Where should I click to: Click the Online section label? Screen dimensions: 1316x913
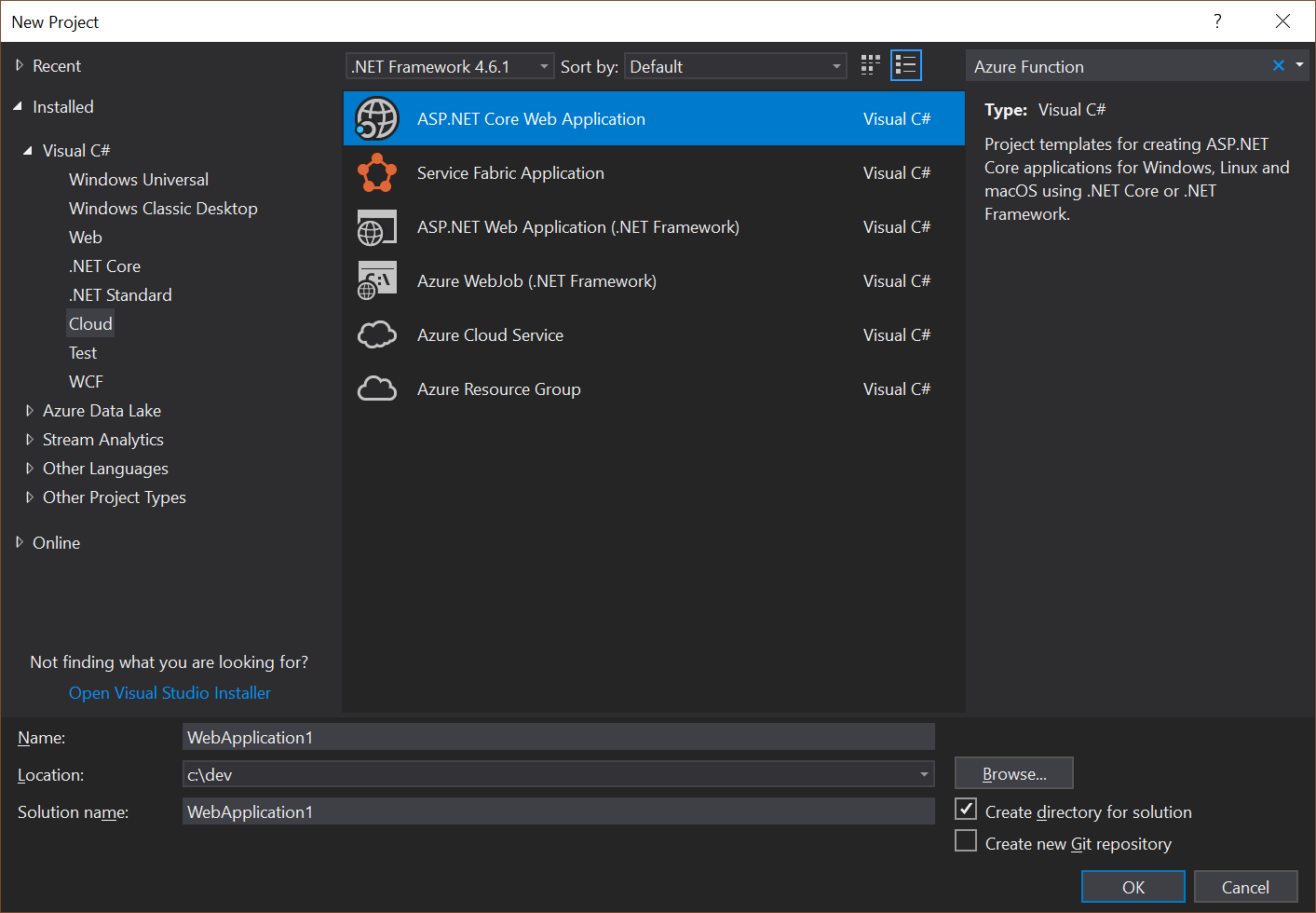(x=56, y=542)
